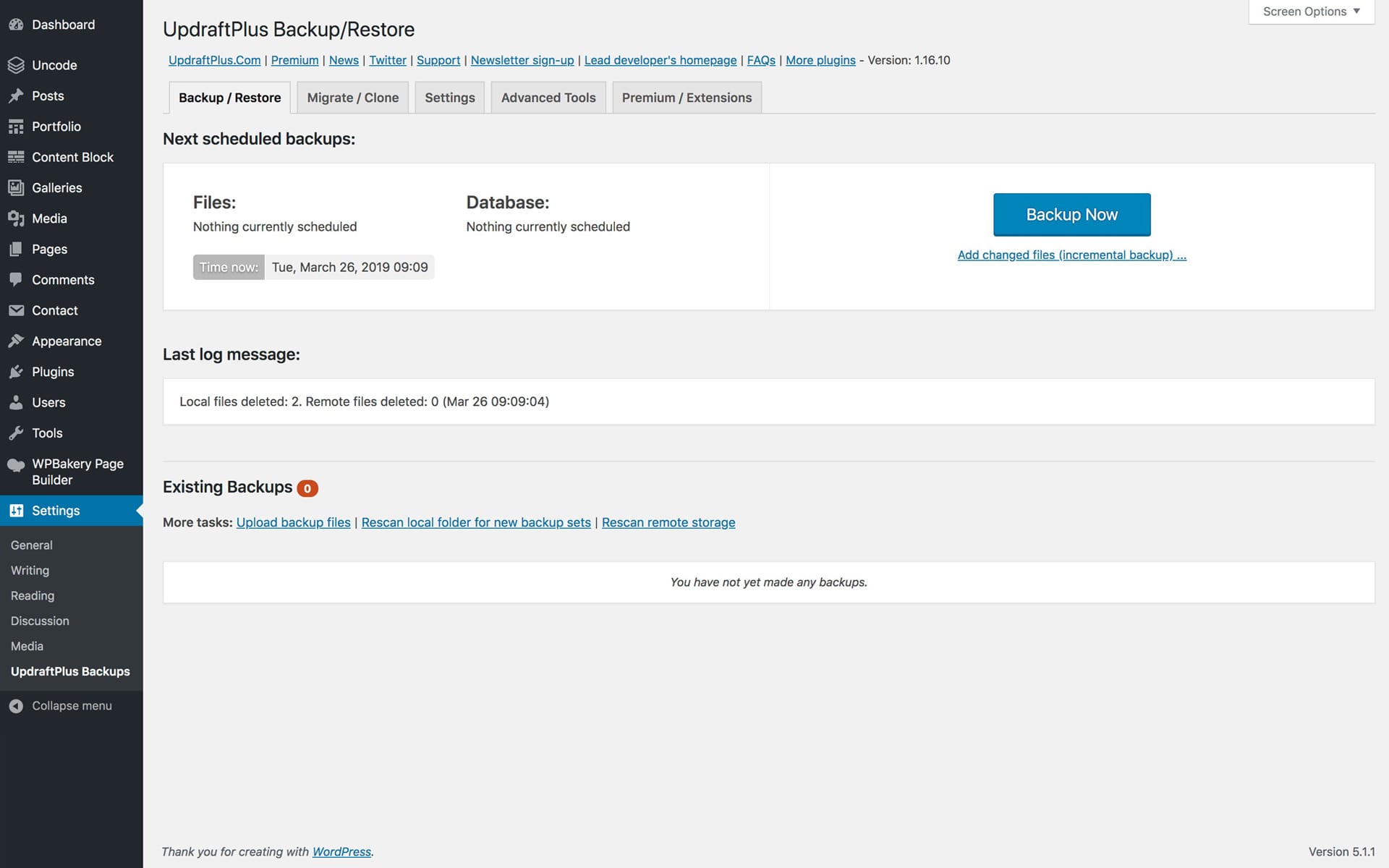Open the Migrate / Clone tab
Screen dimensions: 1389x868
[x=353, y=98]
